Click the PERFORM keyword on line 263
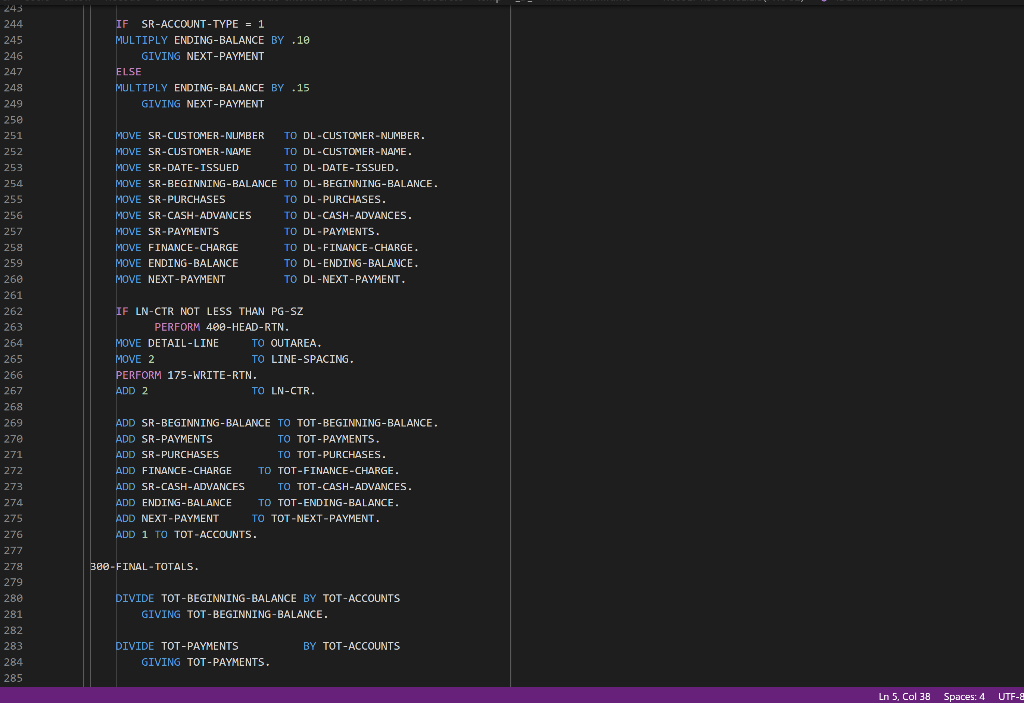The height and width of the screenshot is (703, 1024). click(x=177, y=327)
